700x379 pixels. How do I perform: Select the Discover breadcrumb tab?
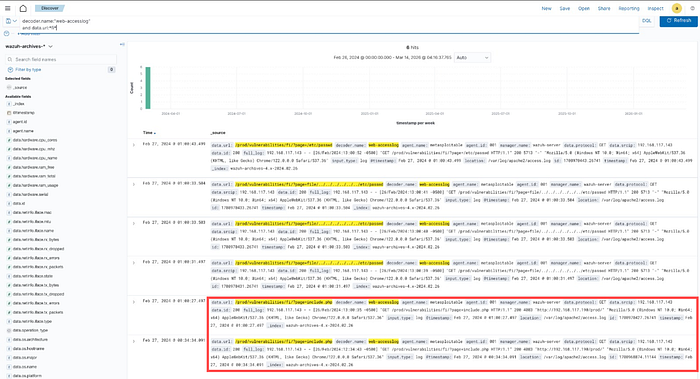pos(50,8)
